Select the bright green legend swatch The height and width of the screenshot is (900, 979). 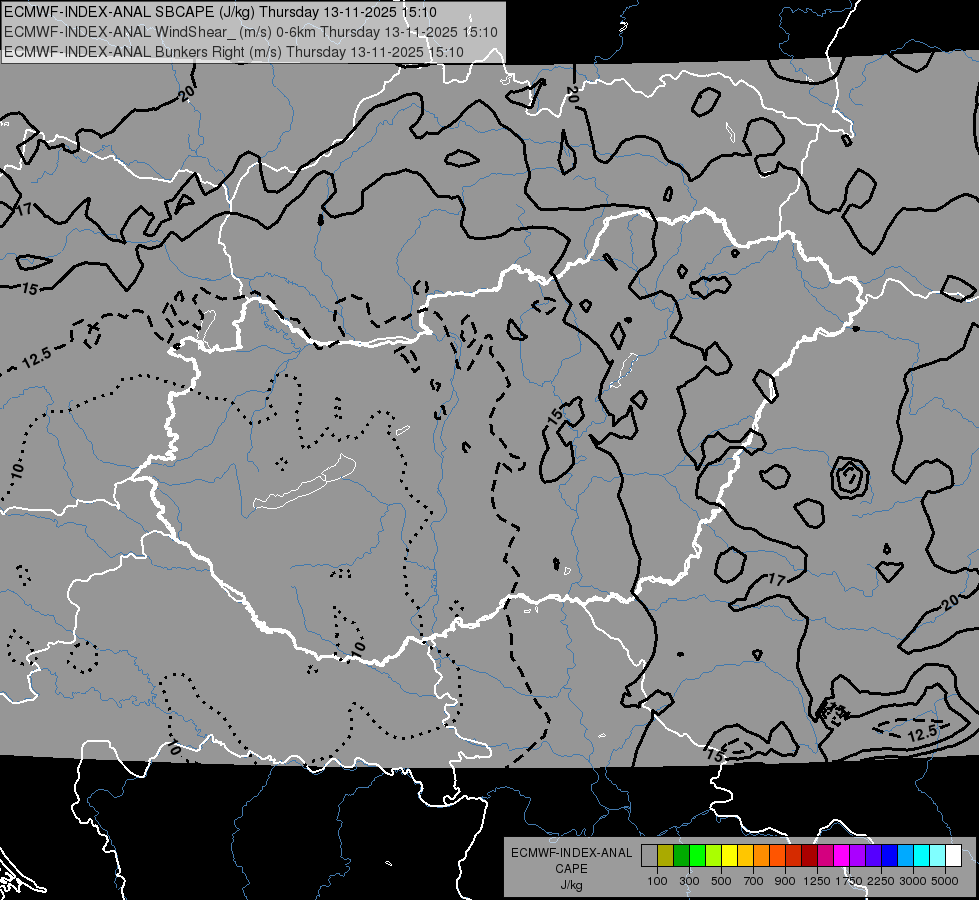[x=697, y=855]
